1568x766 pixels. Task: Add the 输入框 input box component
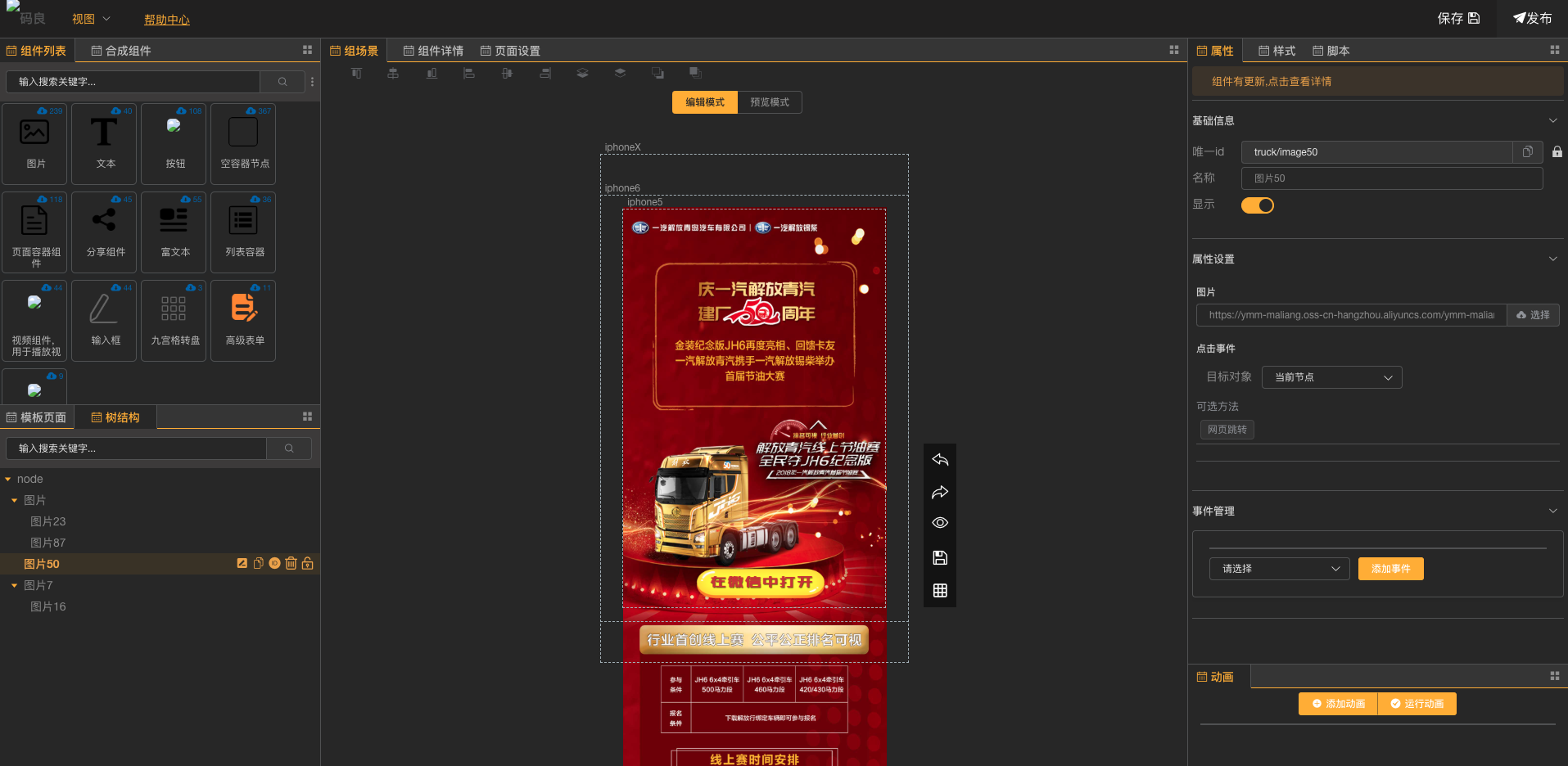104,320
